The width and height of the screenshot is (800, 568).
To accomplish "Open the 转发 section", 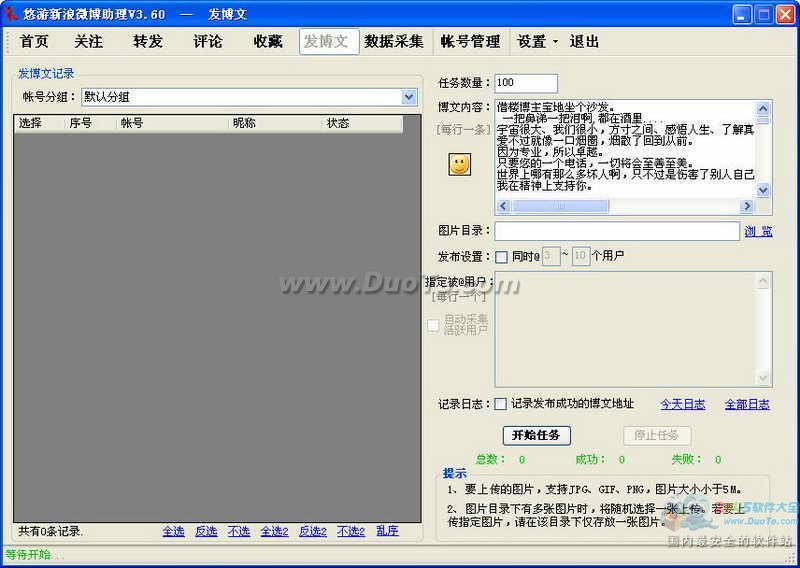I will point(148,41).
